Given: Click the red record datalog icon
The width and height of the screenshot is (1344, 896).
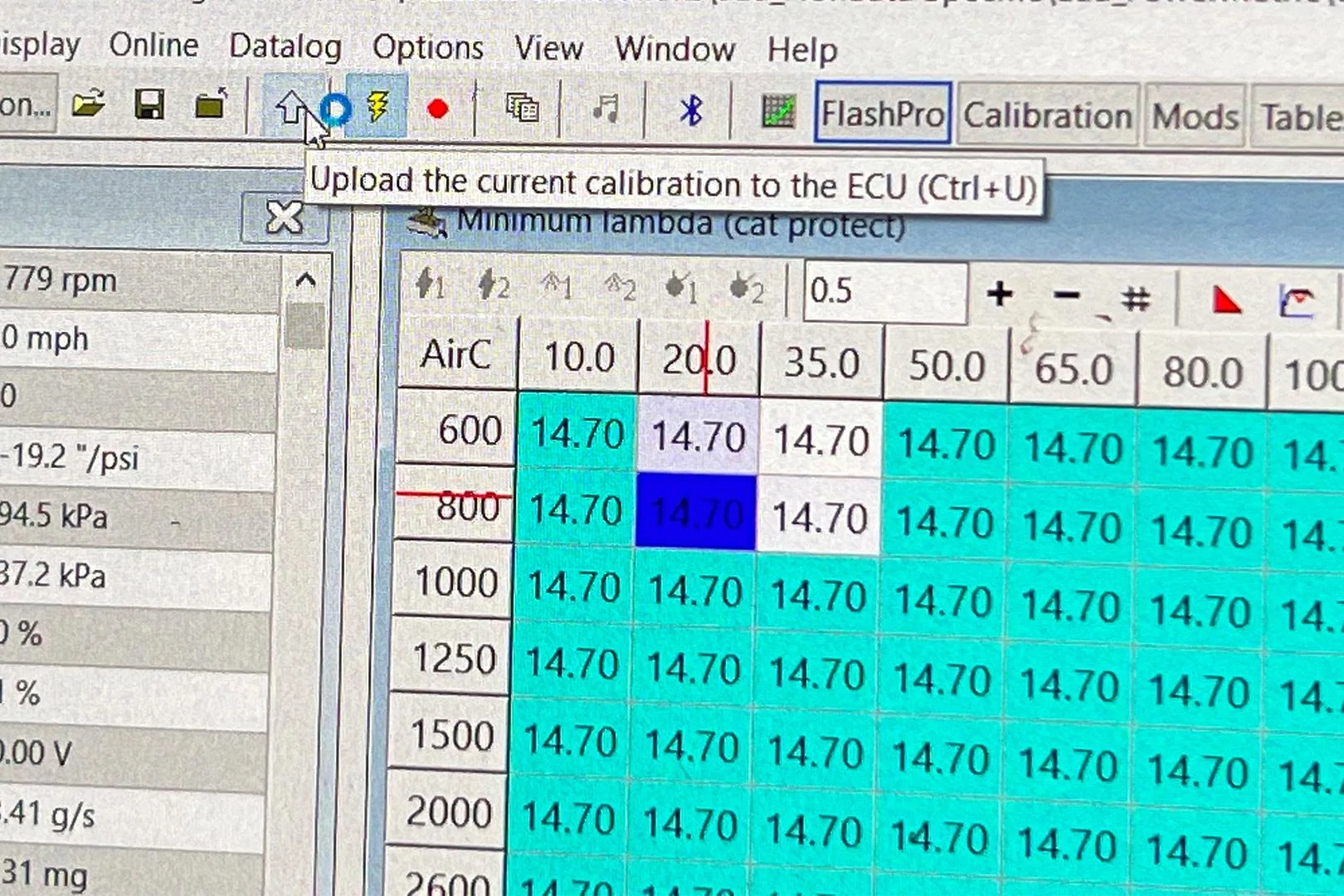Looking at the screenshot, I should point(437,108).
